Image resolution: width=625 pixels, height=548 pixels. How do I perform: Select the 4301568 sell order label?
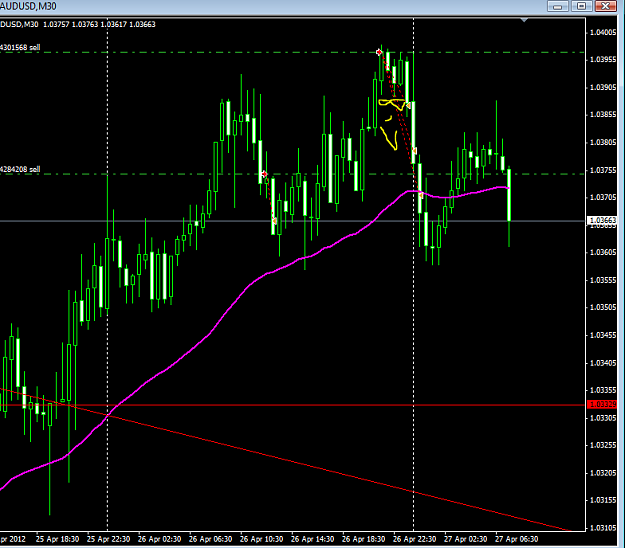pyautogui.click(x=20, y=47)
